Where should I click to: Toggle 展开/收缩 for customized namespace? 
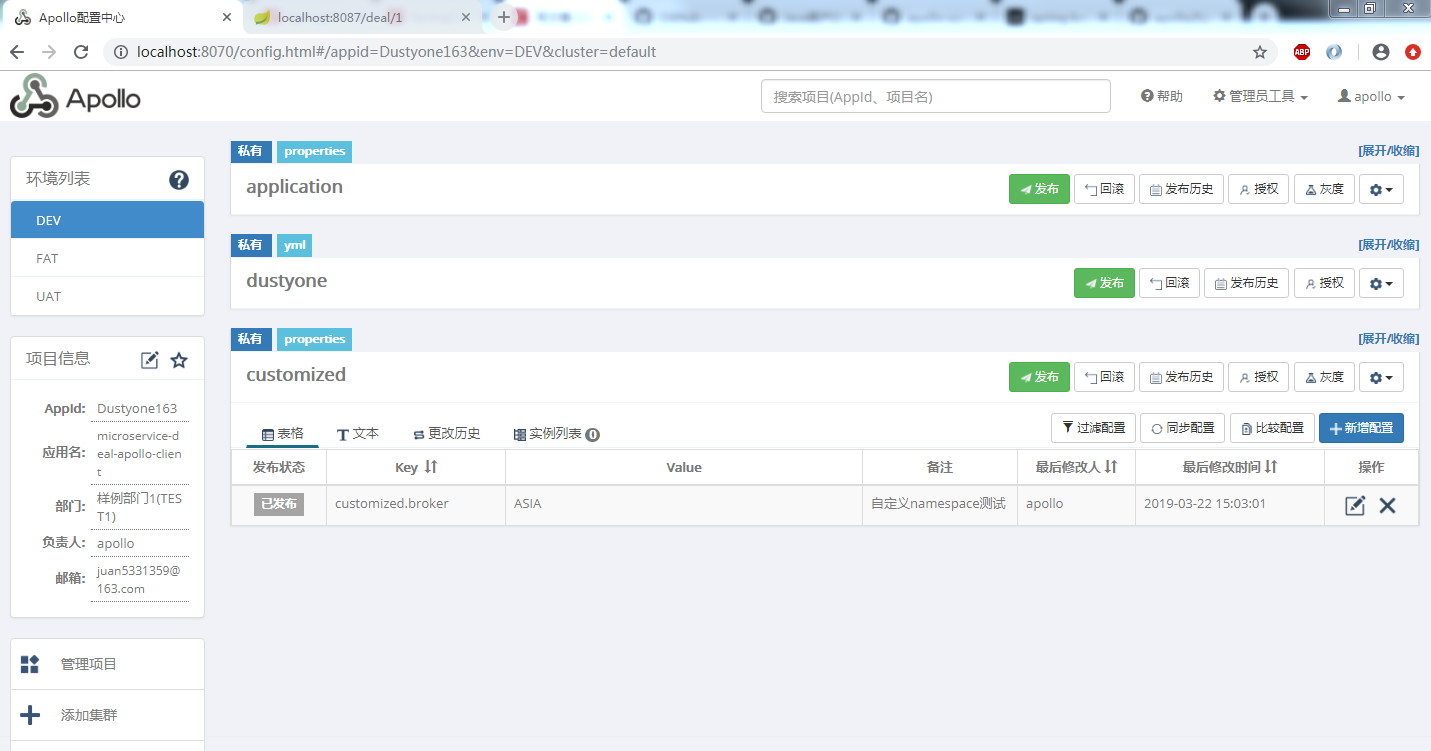coord(1388,339)
